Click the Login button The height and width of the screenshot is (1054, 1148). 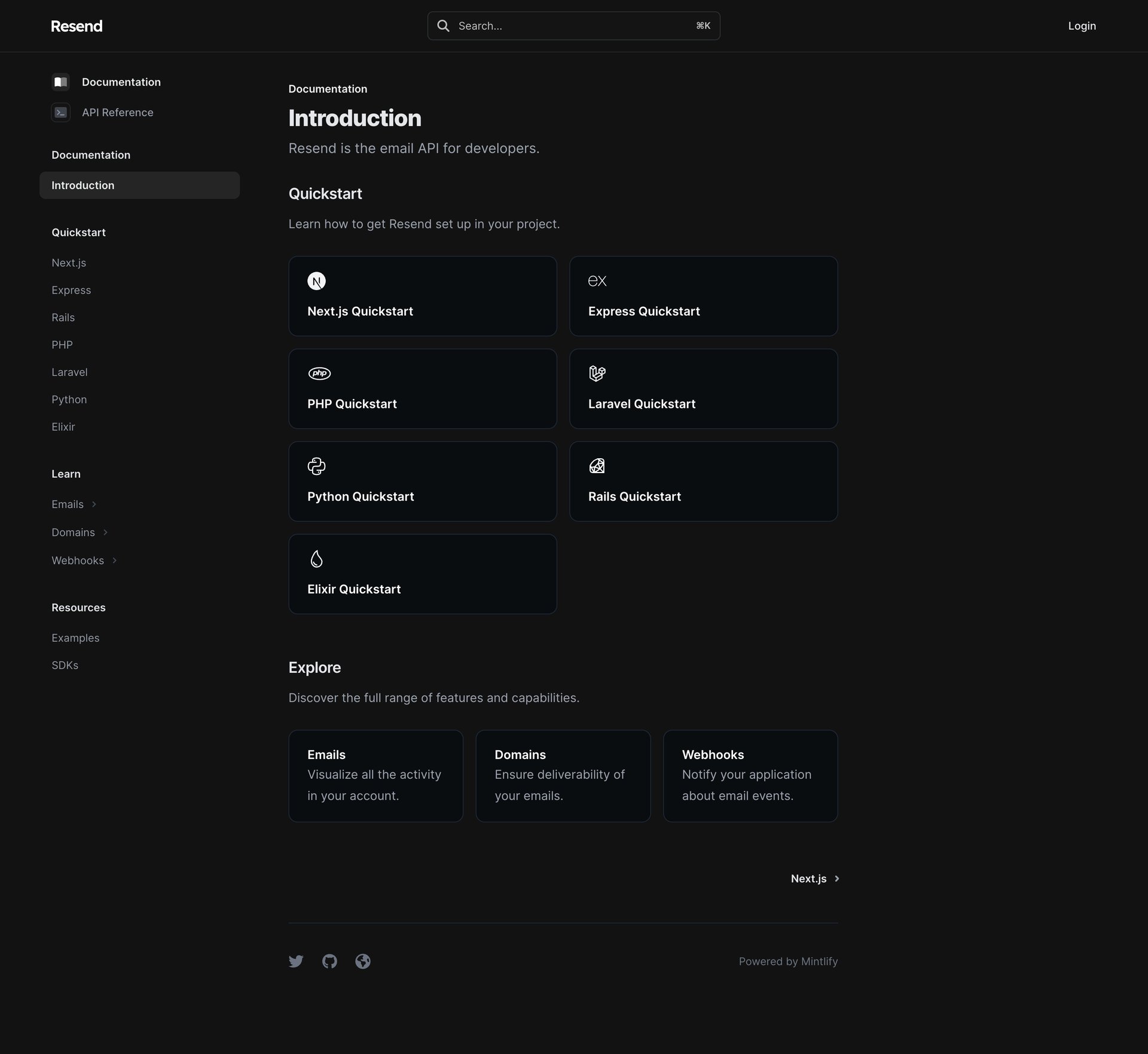pyautogui.click(x=1082, y=26)
